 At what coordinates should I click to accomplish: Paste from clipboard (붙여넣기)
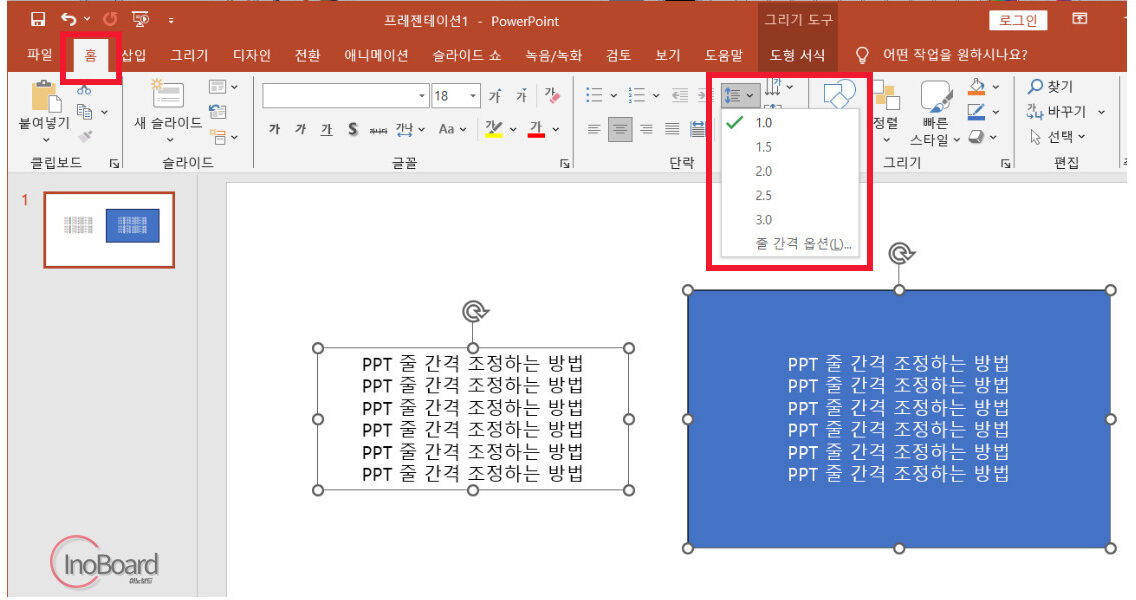click(44, 111)
